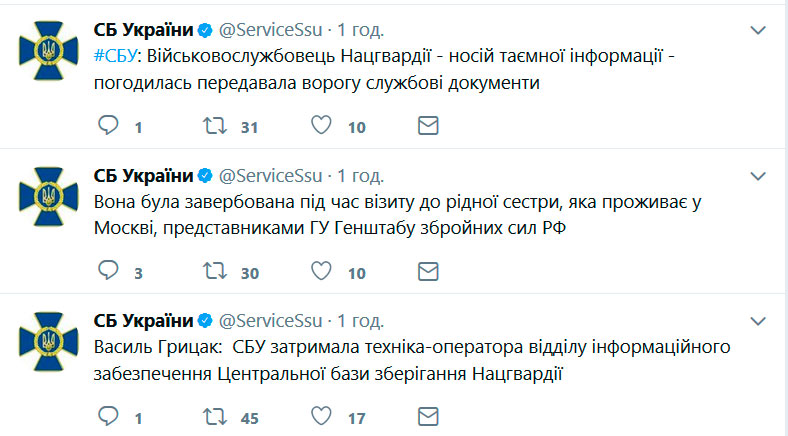The image size is (788, 436).
Task: Click the #СБУ hashtag link
Action: click(116, 55)
